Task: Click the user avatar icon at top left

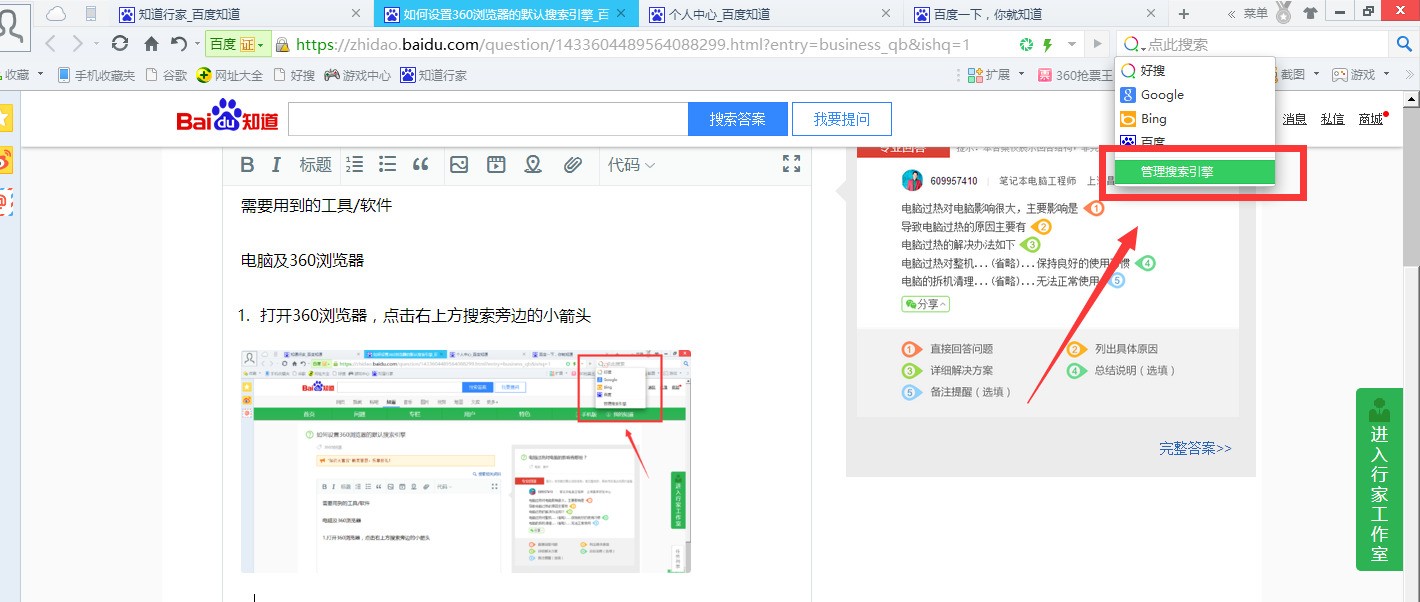Action: pos(12,26)
